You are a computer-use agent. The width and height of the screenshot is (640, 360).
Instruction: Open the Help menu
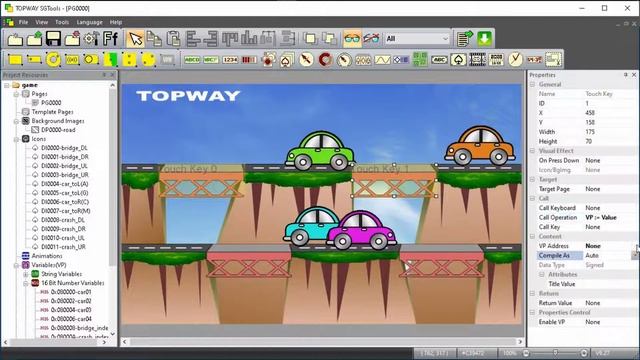pyautogui.click(x=116, y=22)
